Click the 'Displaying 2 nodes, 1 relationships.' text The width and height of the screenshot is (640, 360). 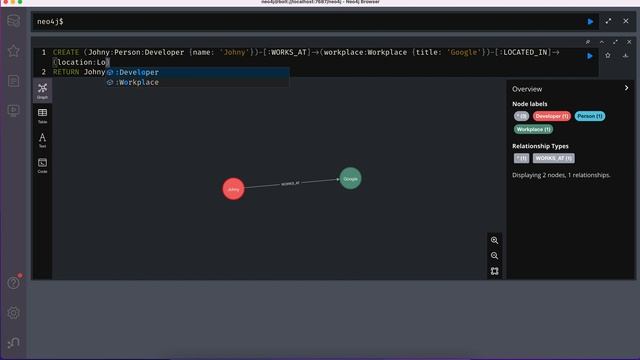(x=561, y=175)
